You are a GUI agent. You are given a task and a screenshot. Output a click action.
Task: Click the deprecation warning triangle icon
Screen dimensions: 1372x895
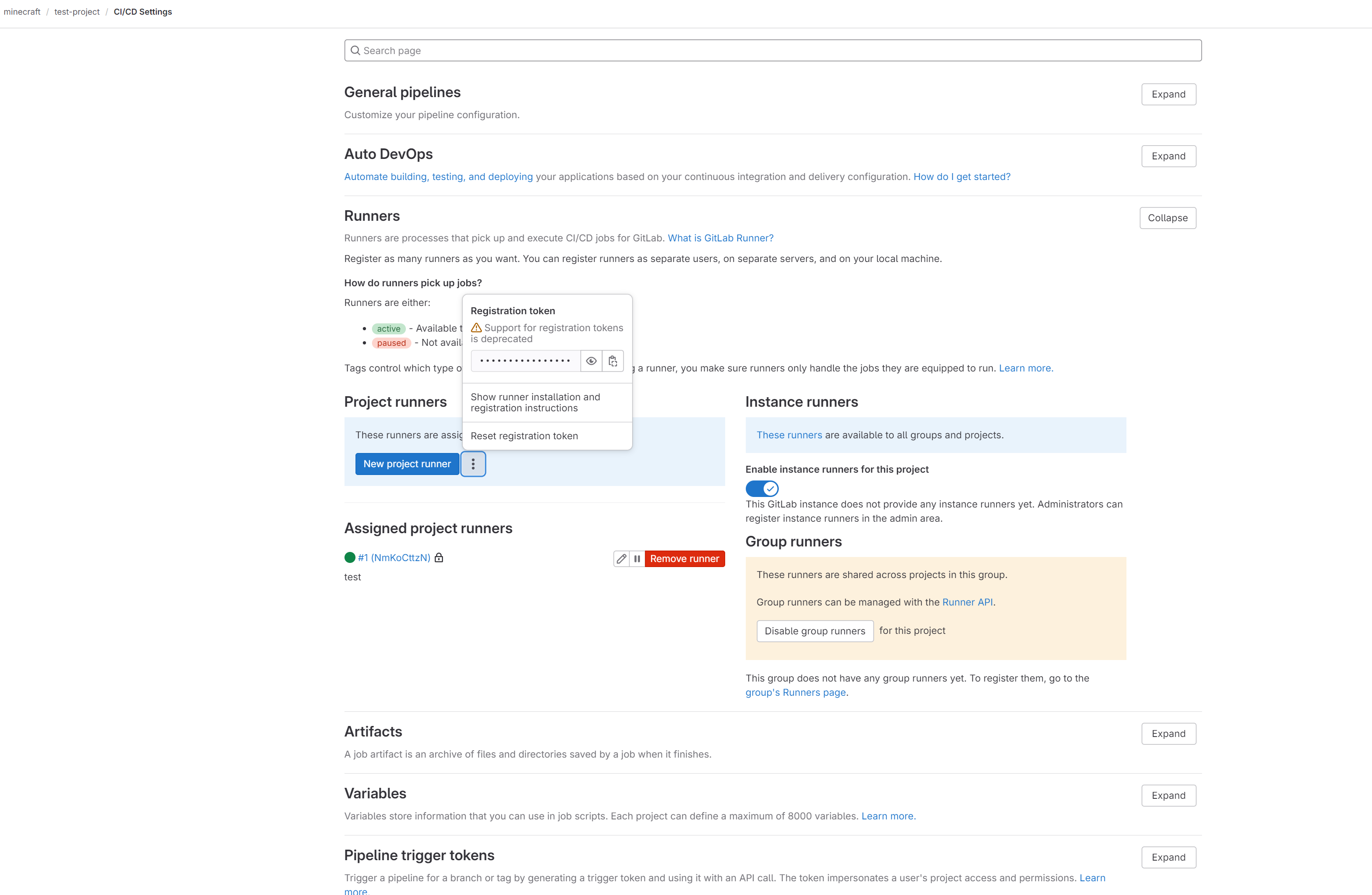(476, 327)
